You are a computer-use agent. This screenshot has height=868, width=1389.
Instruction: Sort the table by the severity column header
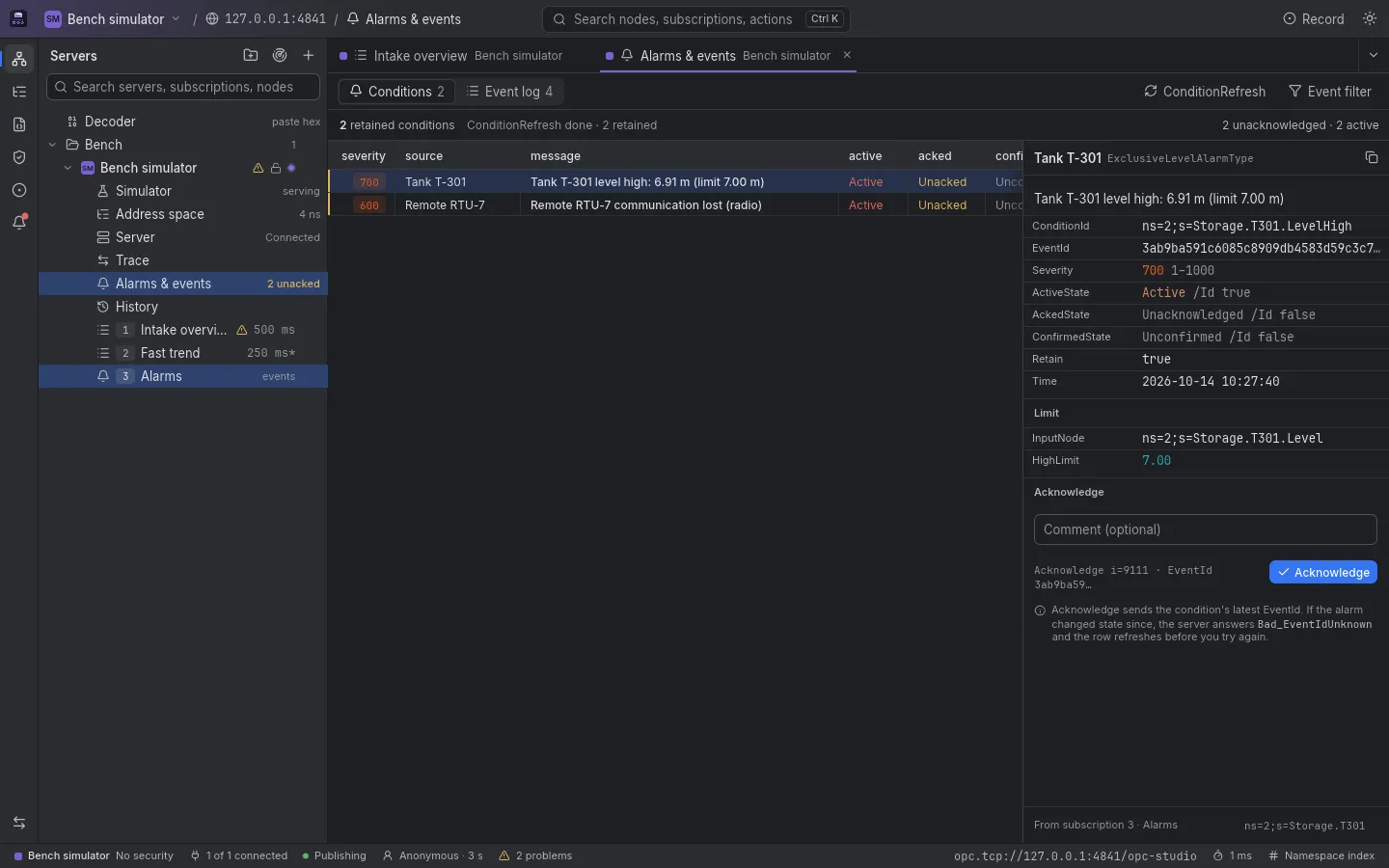(363, 155)
